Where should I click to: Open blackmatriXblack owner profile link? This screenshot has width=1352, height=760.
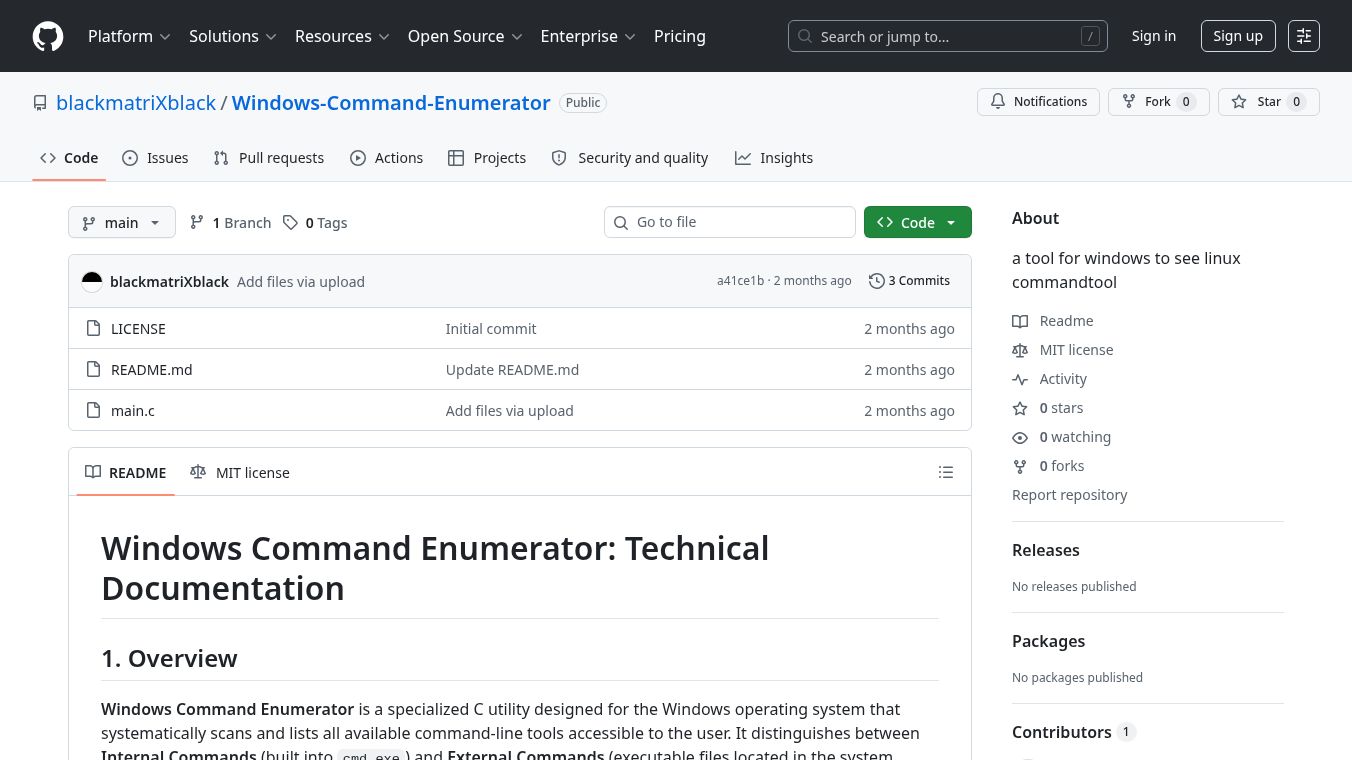136,103
